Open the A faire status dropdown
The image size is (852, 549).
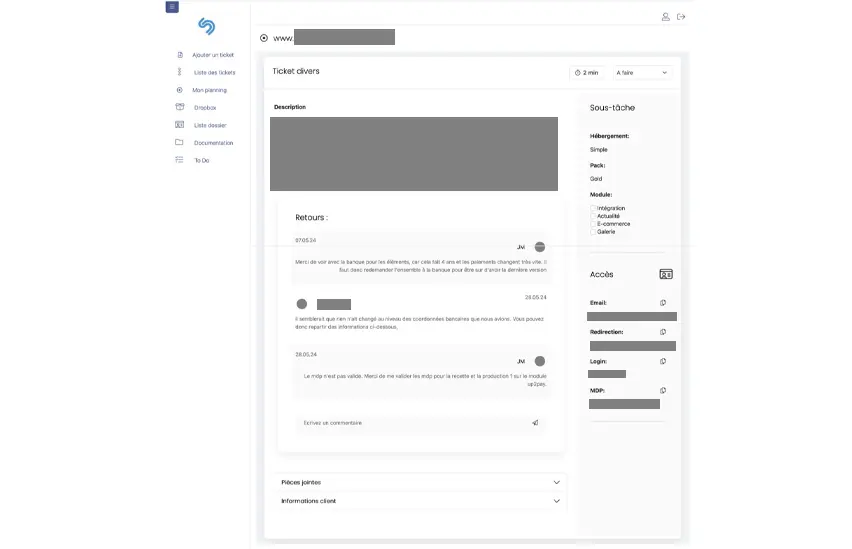(x=642, y=73)
